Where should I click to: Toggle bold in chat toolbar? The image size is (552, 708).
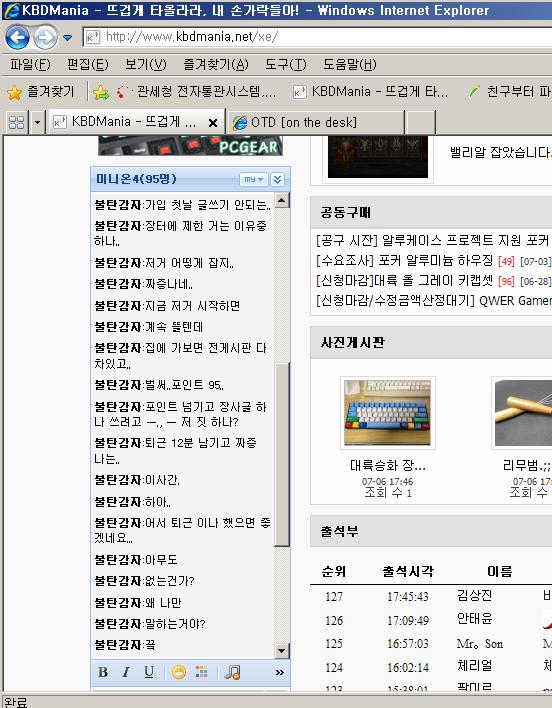(x=103, y=672)
